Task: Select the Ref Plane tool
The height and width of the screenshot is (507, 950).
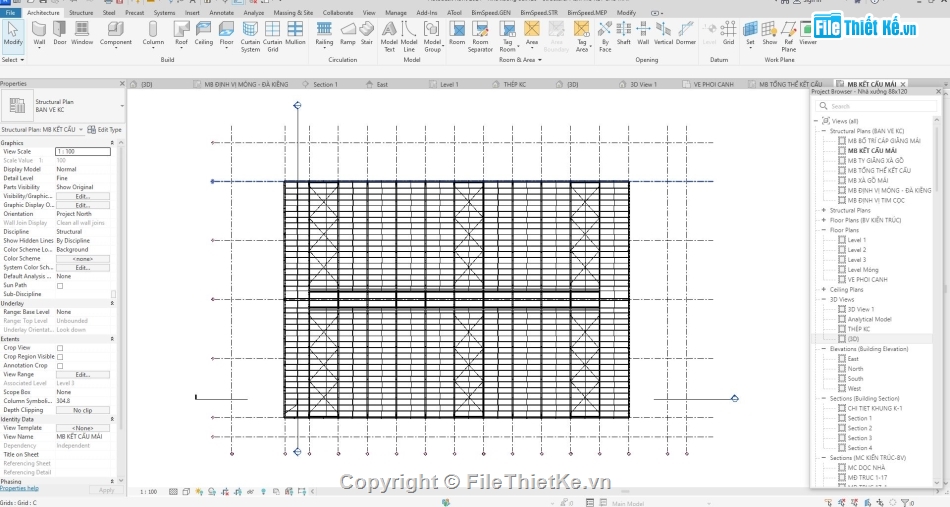Action: tap(788, 37)
